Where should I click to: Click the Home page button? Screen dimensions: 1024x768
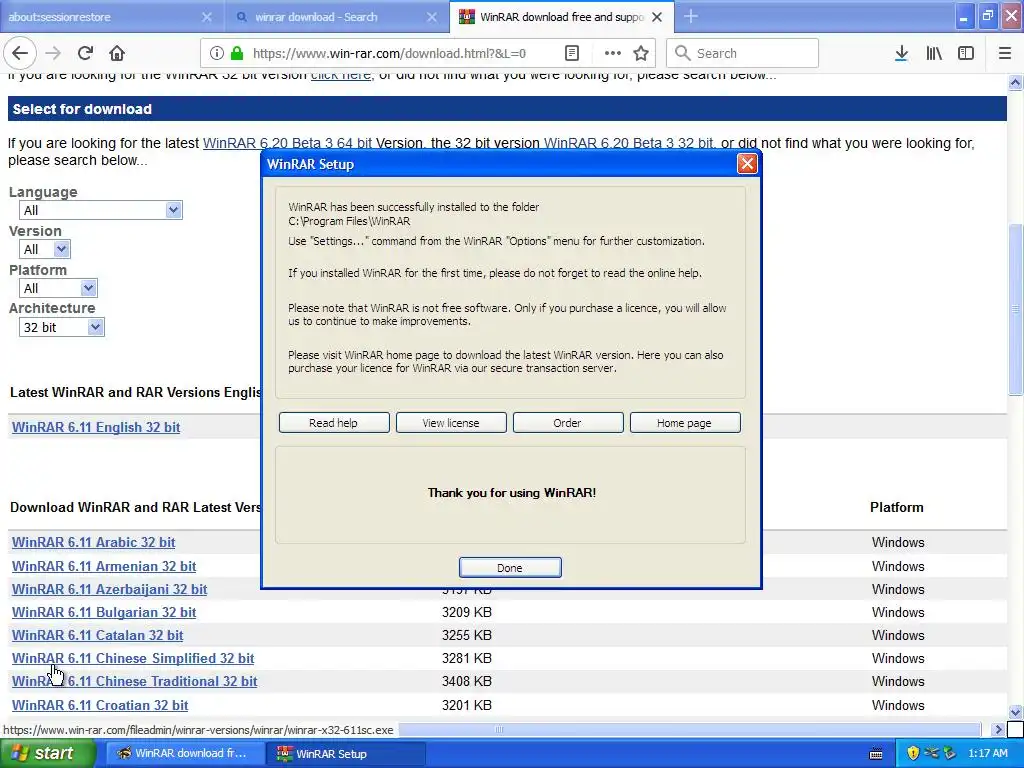tap(684, 423)
